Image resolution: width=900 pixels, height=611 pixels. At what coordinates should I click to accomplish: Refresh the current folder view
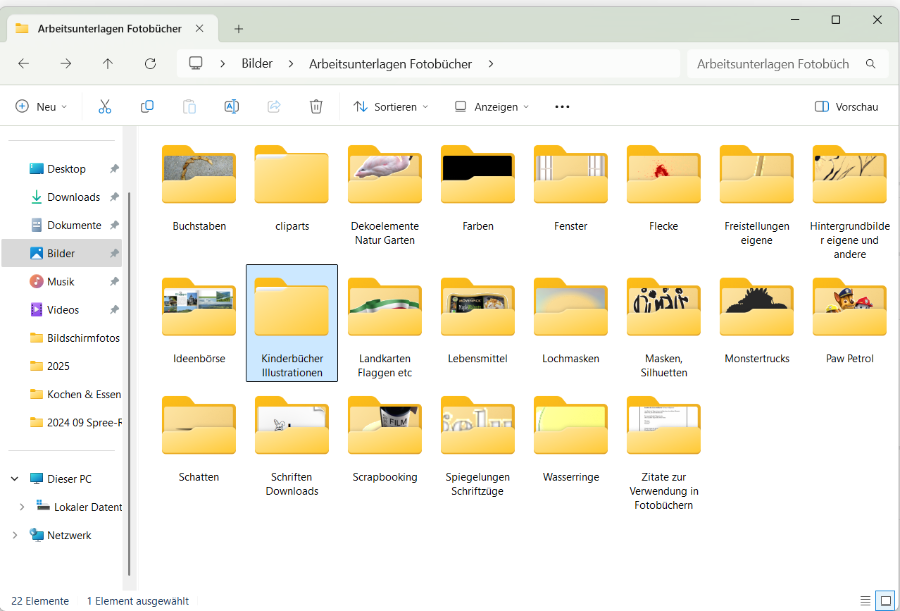pos(150,63)
